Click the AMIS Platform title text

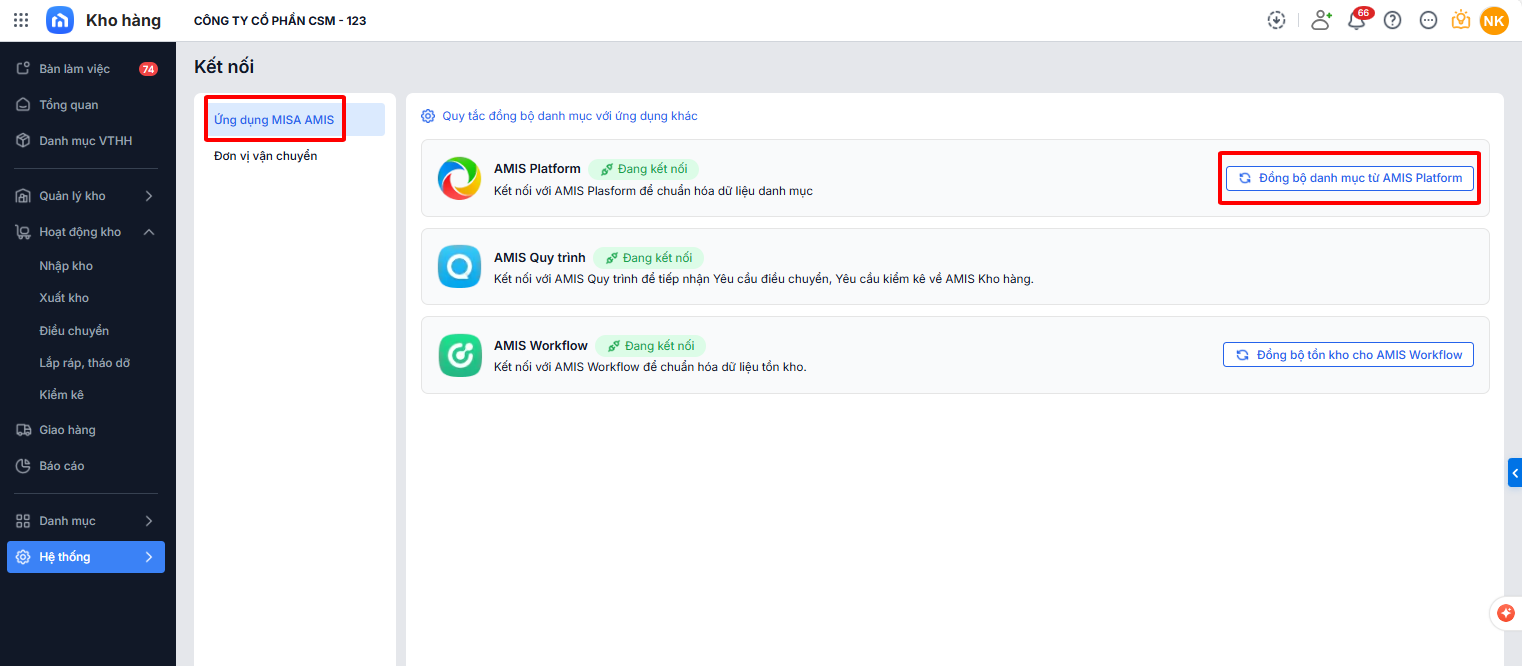point(537,169)
